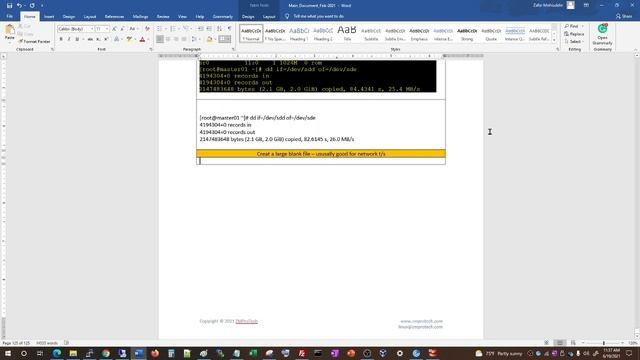Open the Paragraph dialog launcher
This screenshot has height=360, width=640.
[x=233, y=49]
